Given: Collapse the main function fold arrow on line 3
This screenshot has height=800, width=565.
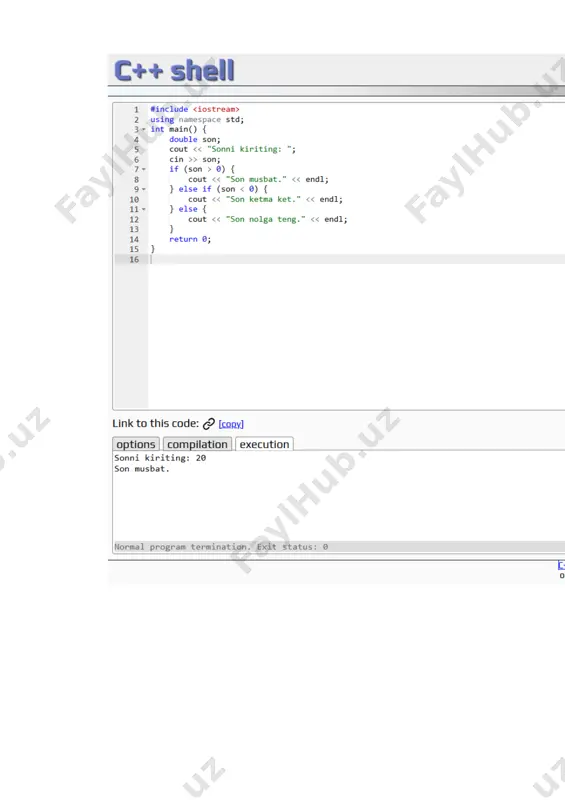Looking at the screenshot, I should (143, 130).
